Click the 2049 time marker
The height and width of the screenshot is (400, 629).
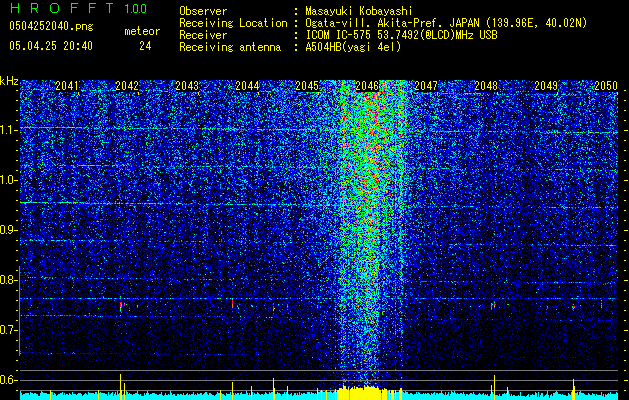[546, 86]
